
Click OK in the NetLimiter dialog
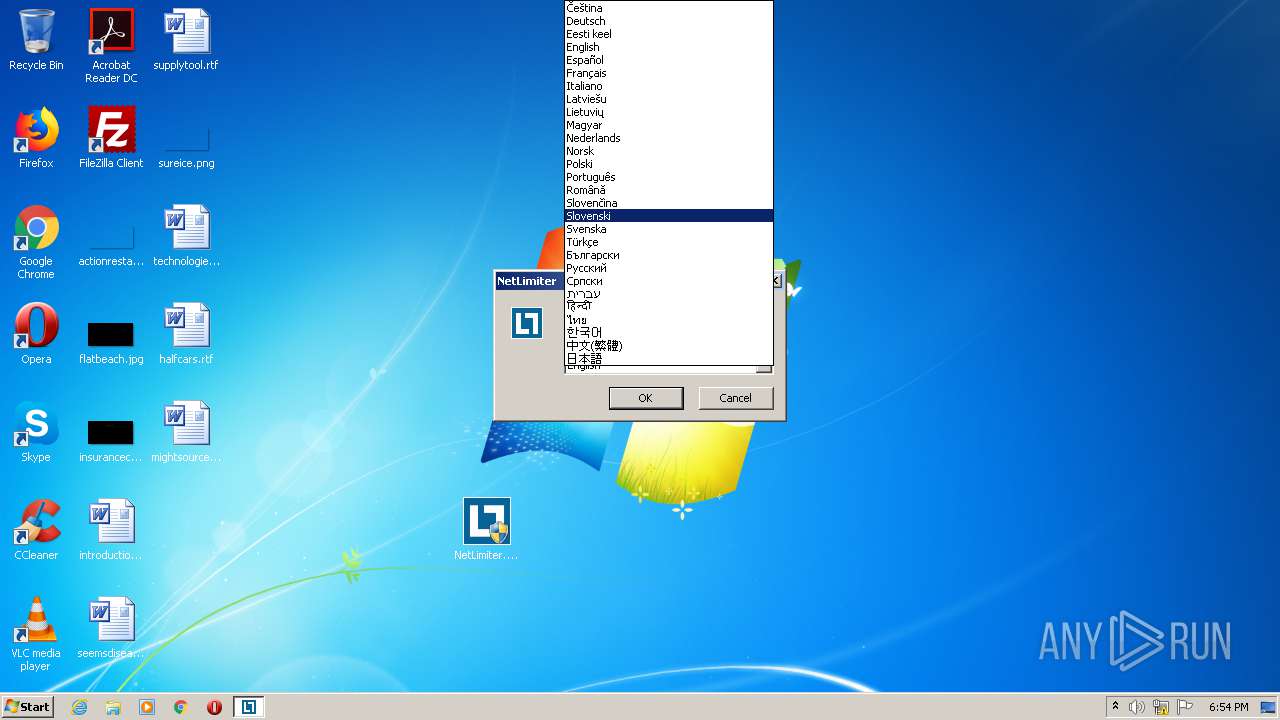pyautogui.click(x=646, y=398)
